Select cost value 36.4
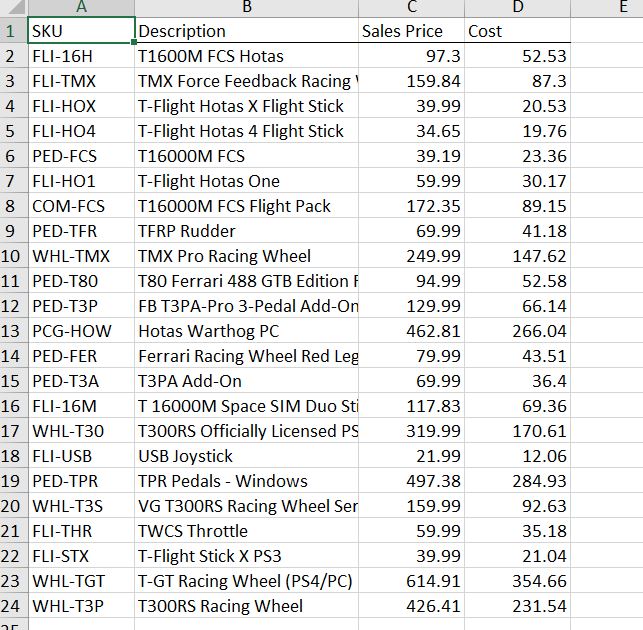This screenshot has width=643, height=630. 518,381
